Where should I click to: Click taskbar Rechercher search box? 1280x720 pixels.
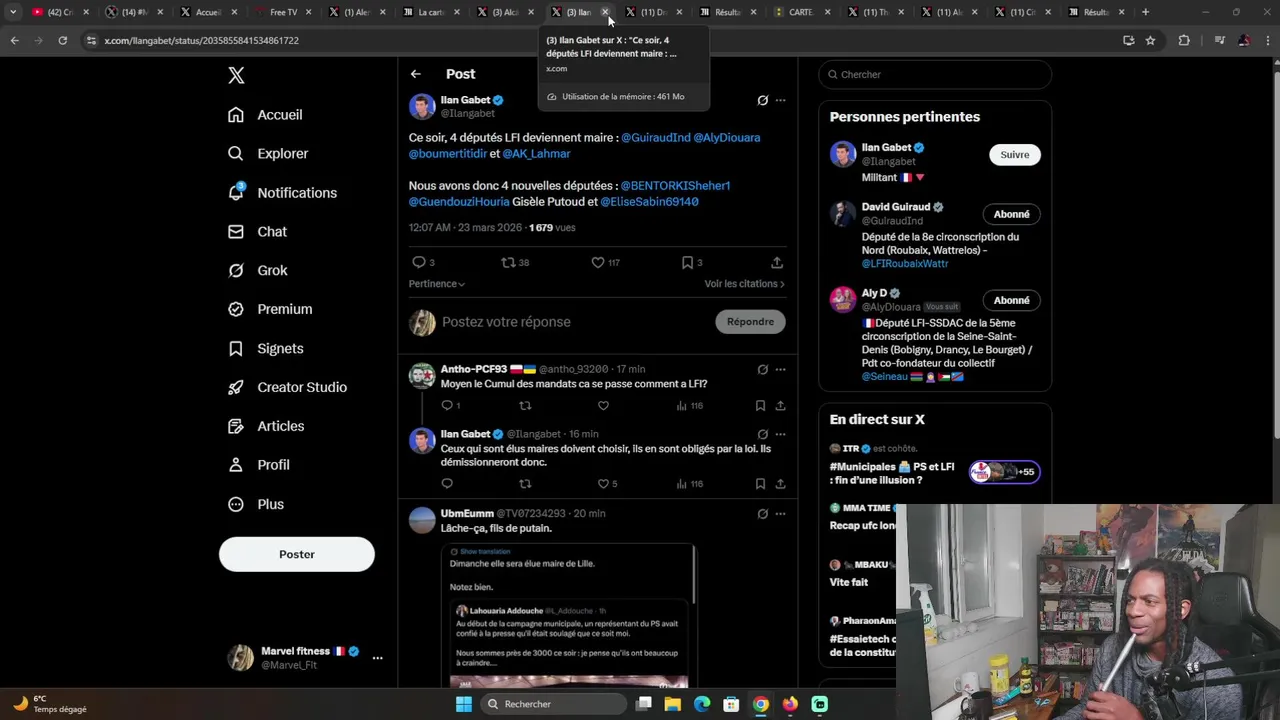point(552,704)
